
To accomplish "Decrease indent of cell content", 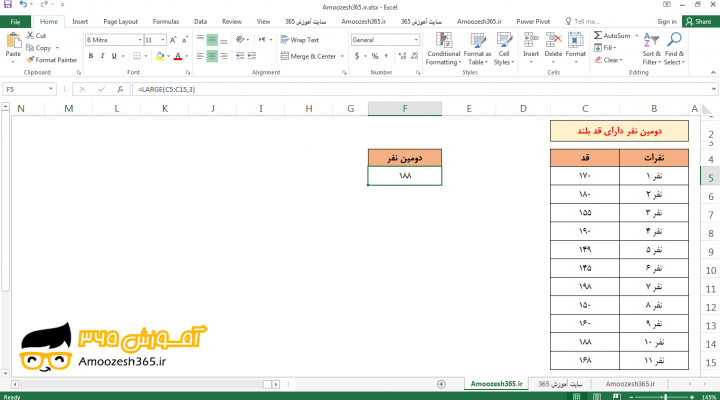I will tap(240, 56).
